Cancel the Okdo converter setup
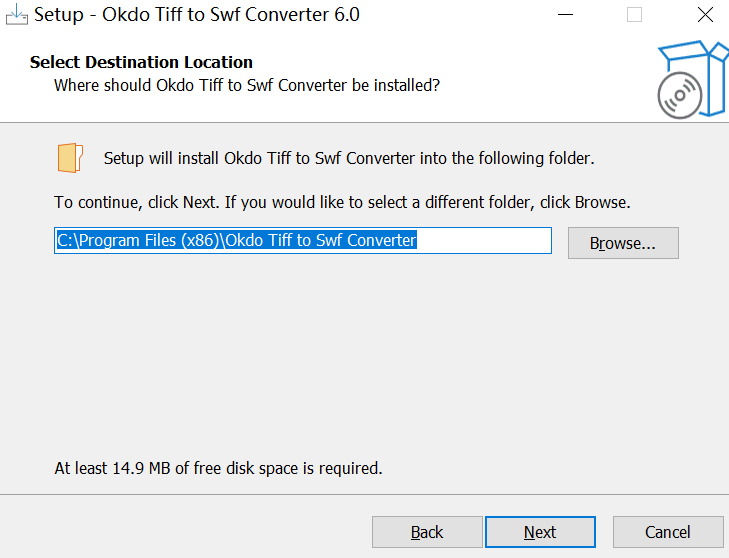This screenshot has height=558, width=729. [x=667, y=532]
